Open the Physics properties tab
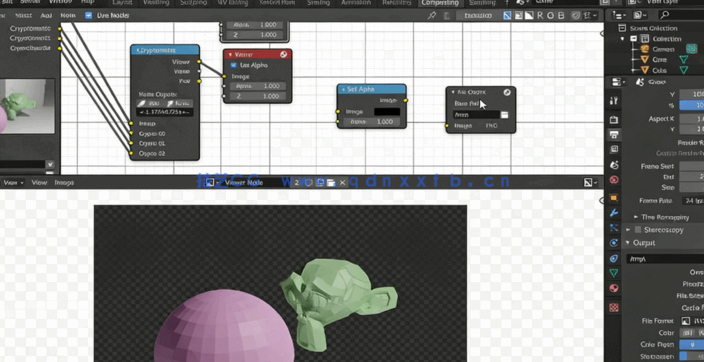The image size is (704, 362). 614,243
